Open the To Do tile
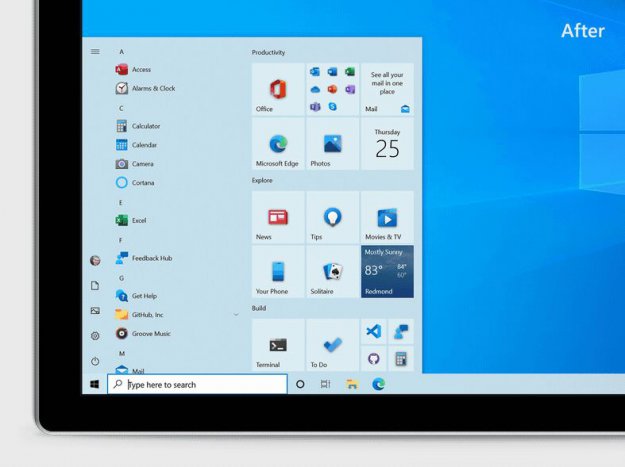This screenshot has width=625, height=467. 332,345
